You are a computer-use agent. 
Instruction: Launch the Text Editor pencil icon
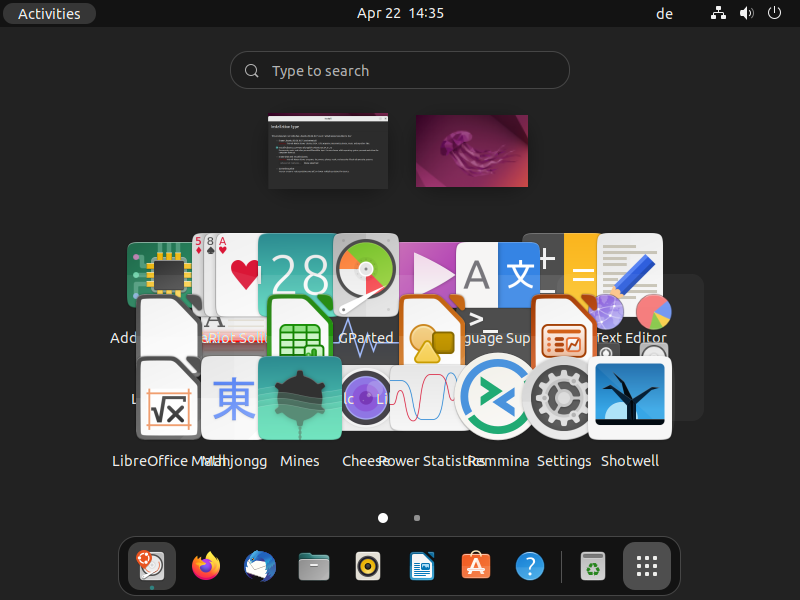click(x=631, y=268)
